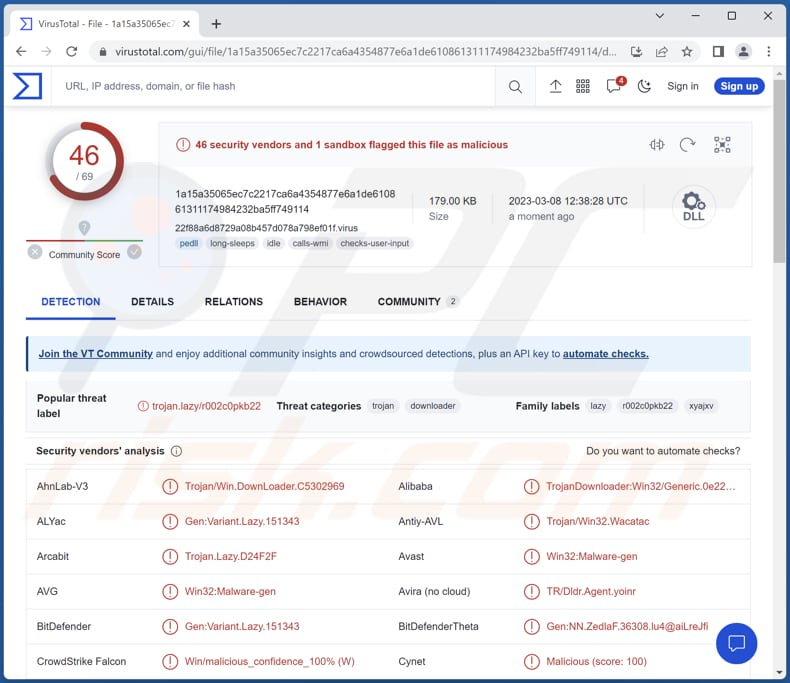Click popular threat label trojan.lazy/r002c0pkb22
This screenshot has width=790, height=683.
206,406
